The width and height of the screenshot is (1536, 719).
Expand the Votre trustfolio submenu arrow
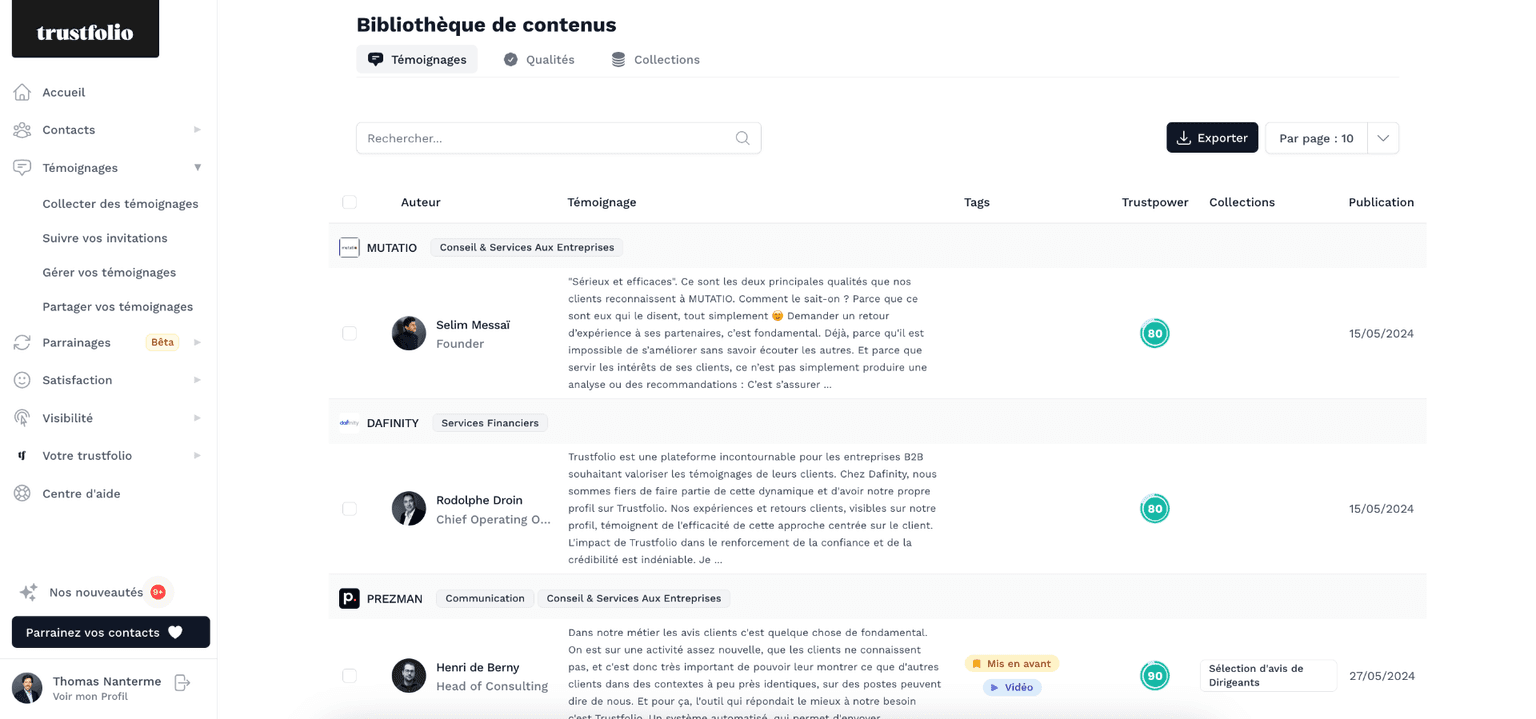coord(197,456)
